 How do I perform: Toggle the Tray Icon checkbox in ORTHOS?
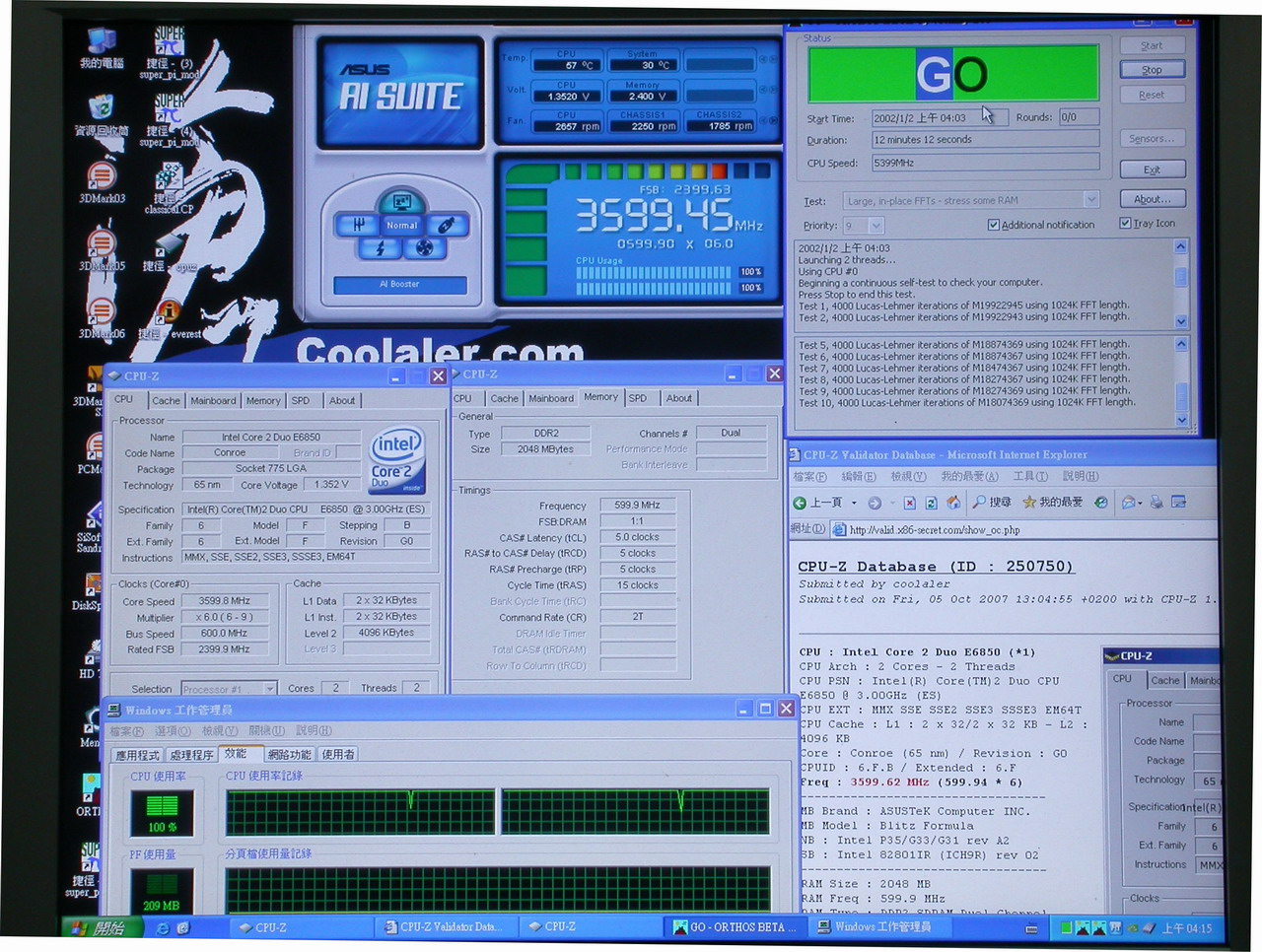tap(1125, 223)
